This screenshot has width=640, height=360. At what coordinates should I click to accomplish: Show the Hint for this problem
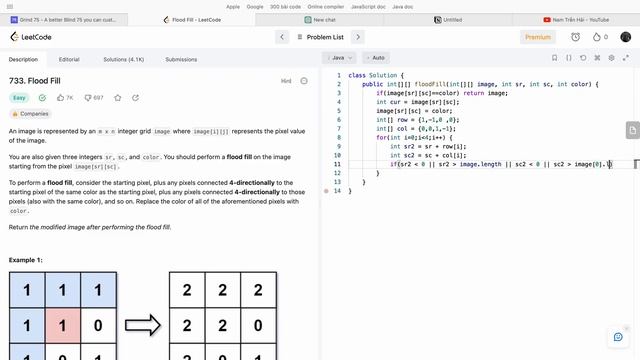click(x=286, y=81)
